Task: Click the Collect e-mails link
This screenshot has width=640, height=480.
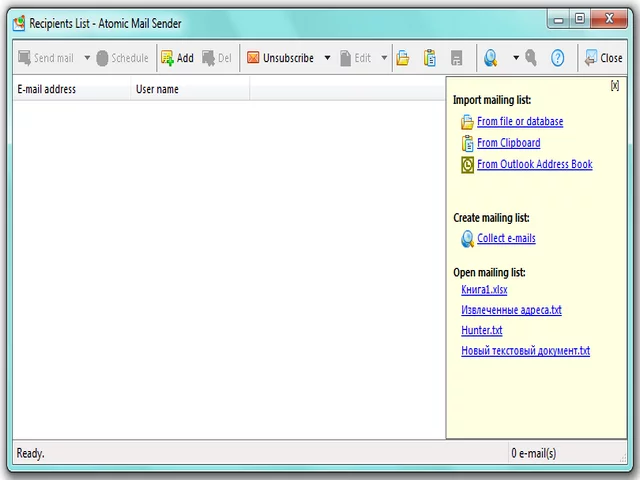Action: [506, 239]
